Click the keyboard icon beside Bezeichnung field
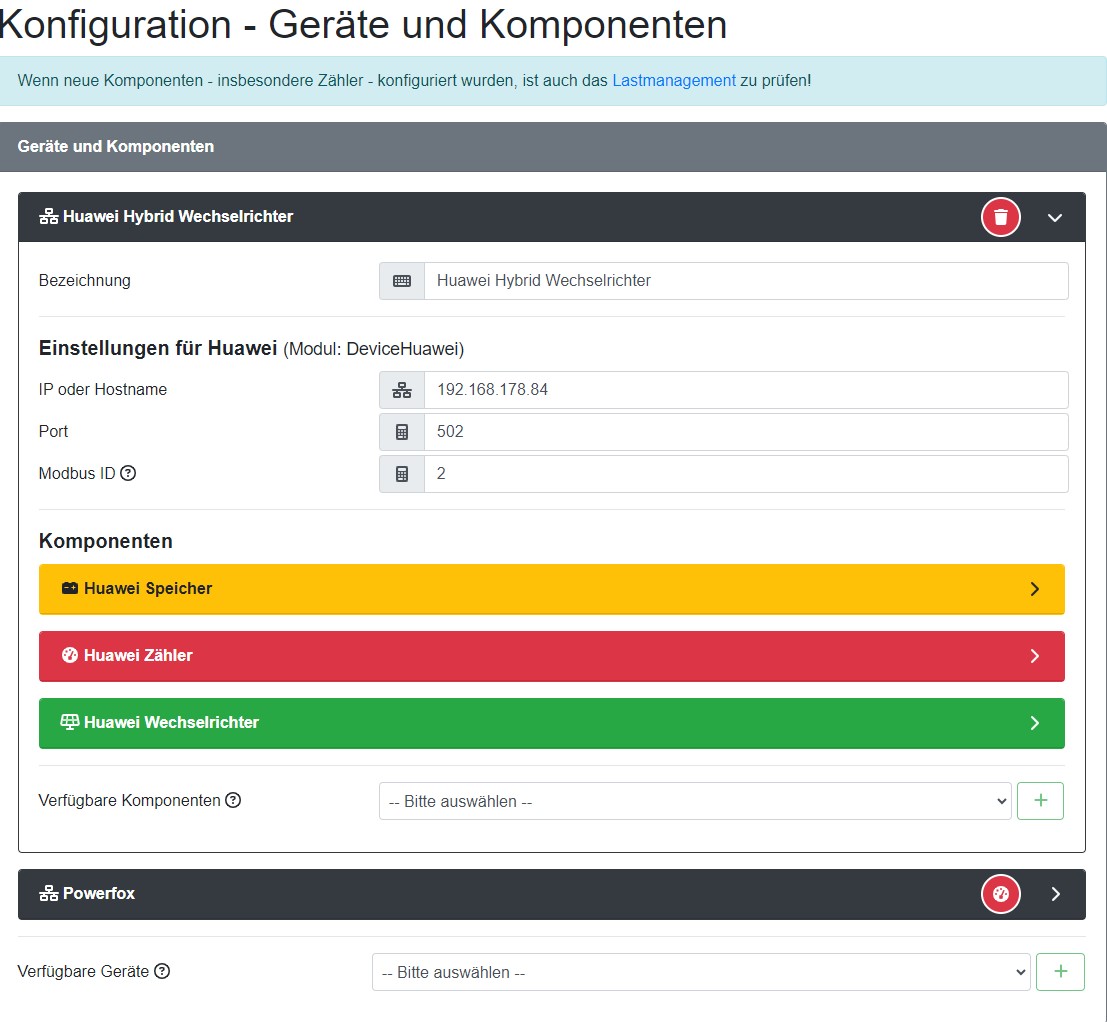 pos(402,281)
